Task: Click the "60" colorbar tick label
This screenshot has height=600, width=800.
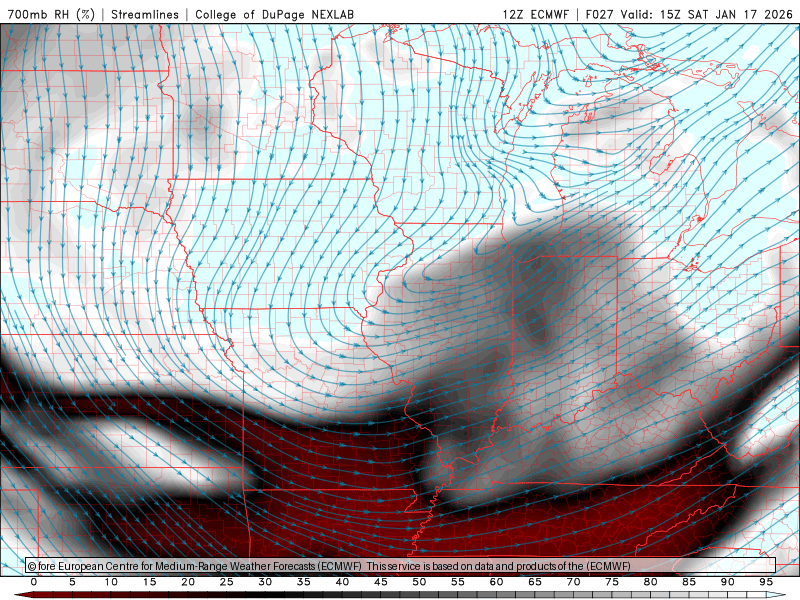Action: point(496,582)
